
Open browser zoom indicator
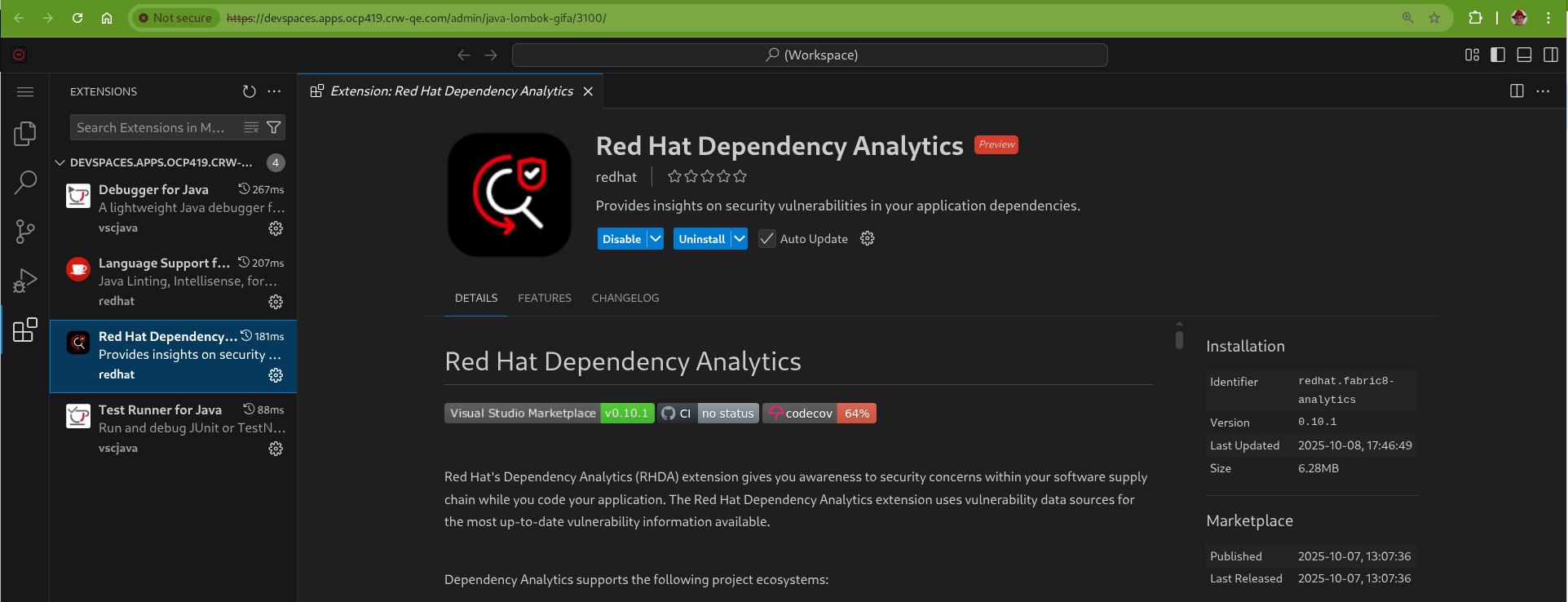coord(1407,18)
